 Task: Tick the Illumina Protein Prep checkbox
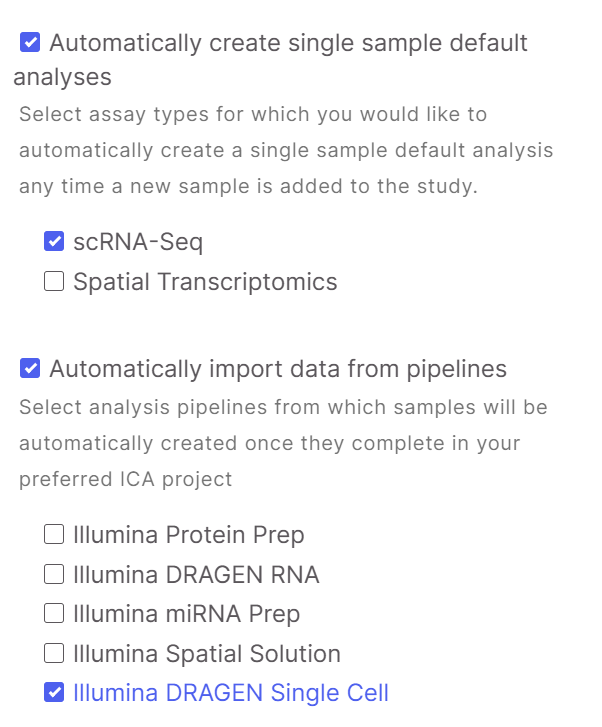[54, 535]
